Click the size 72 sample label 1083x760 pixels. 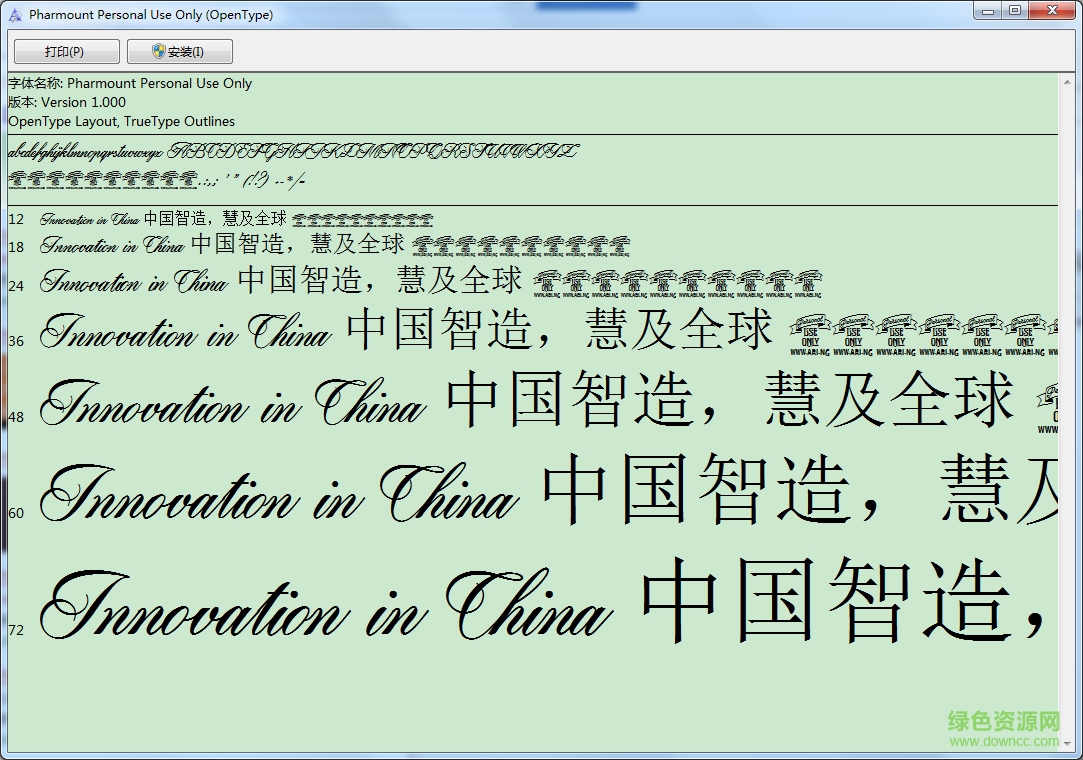pyautogui.click(x=16, y=630)
